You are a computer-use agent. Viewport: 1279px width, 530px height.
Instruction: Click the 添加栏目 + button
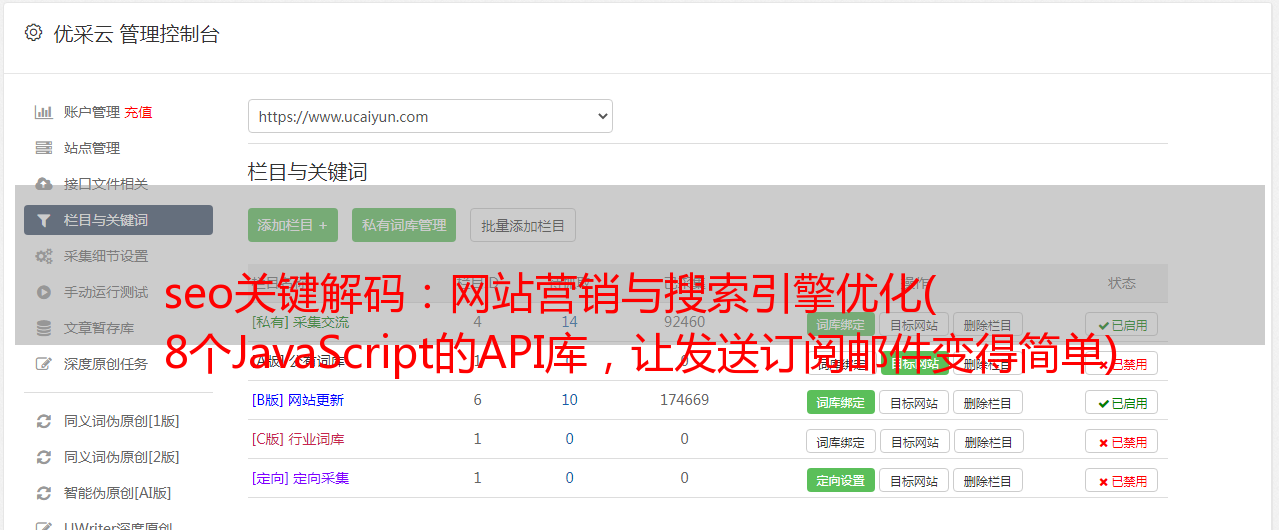[x=293, y=225]
